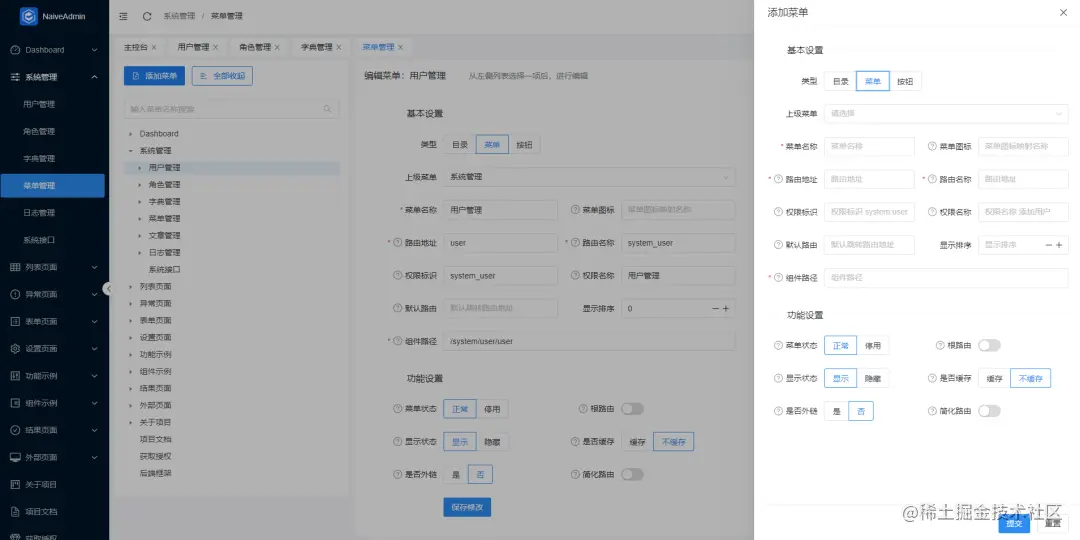Image resolution: width=1080 pixels, height=540 pixels.
Task: Click the 外部页面 monitor icon in sidebar
Action: coord(15,457)
